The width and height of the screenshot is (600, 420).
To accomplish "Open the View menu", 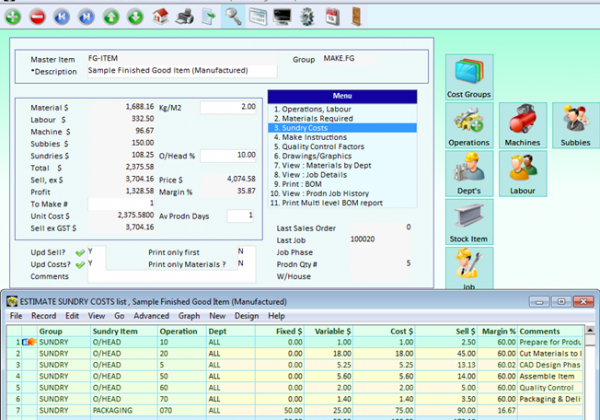I will click(96, 316).
